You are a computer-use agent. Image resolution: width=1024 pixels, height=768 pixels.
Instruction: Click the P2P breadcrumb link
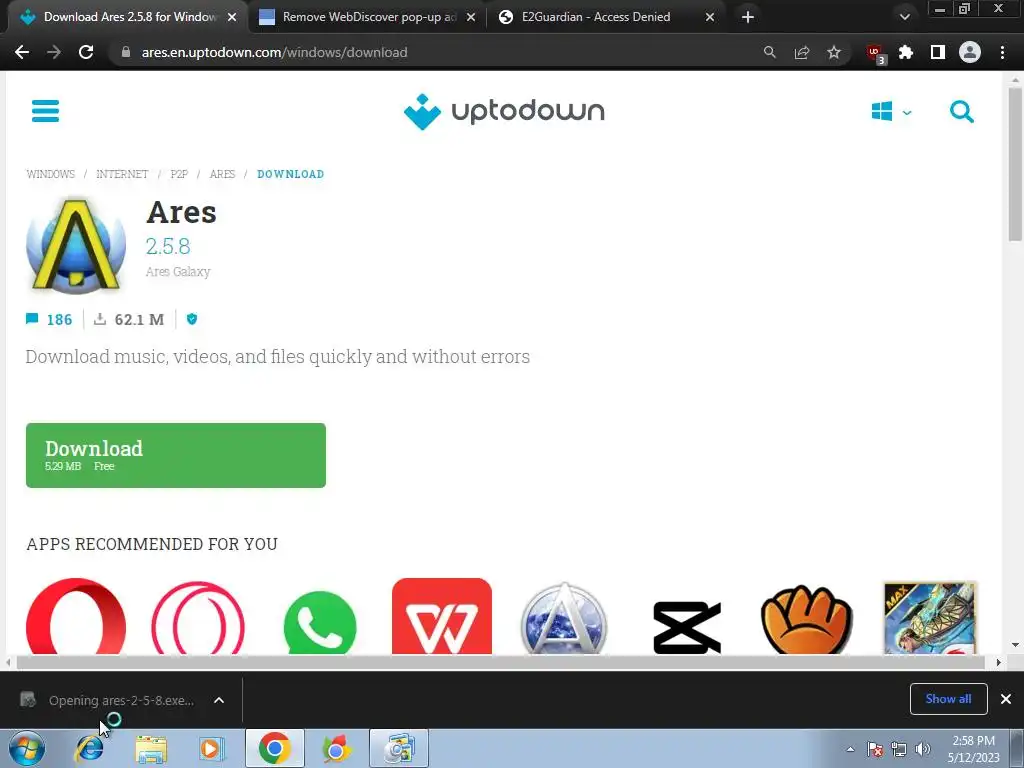pyautogui.click(x=179, y=174)
